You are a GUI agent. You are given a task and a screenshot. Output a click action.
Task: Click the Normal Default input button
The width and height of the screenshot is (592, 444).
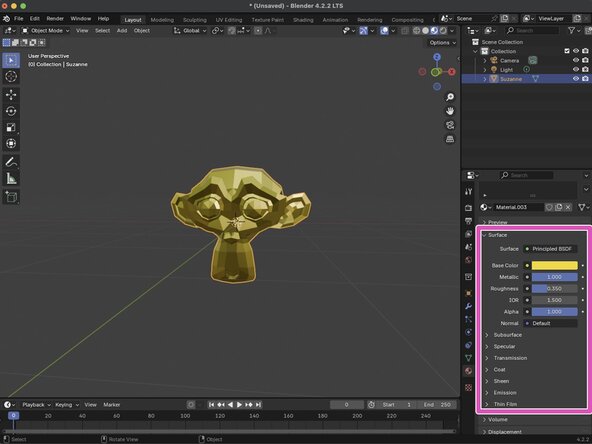(x=550, y=323)
